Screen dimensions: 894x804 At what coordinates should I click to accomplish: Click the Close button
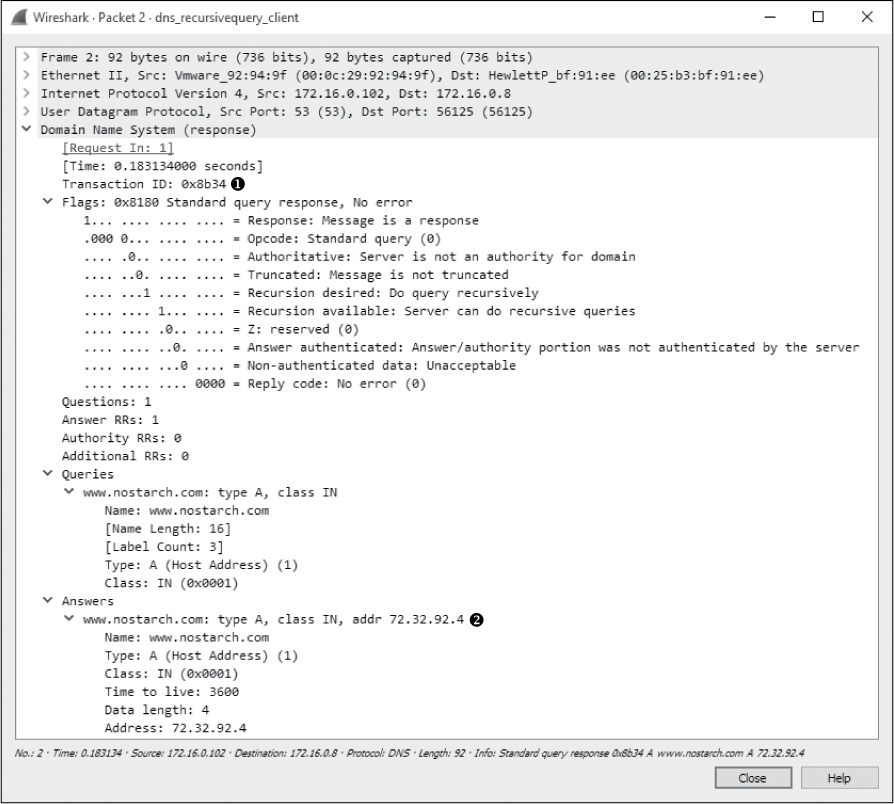tap(753, 778)
